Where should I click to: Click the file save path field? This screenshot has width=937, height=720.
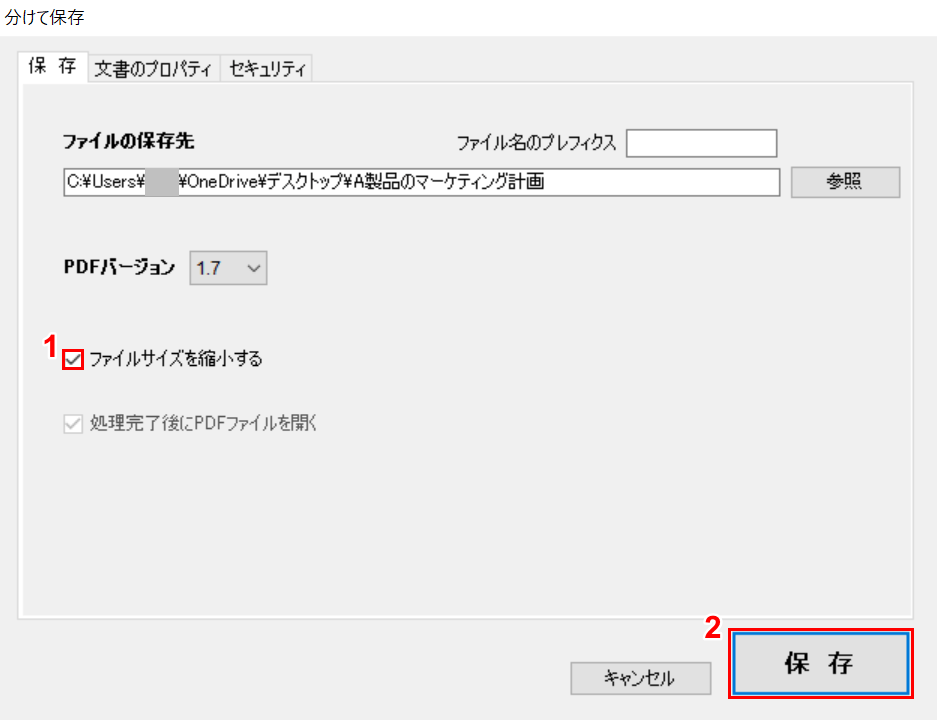click(421, 182)
